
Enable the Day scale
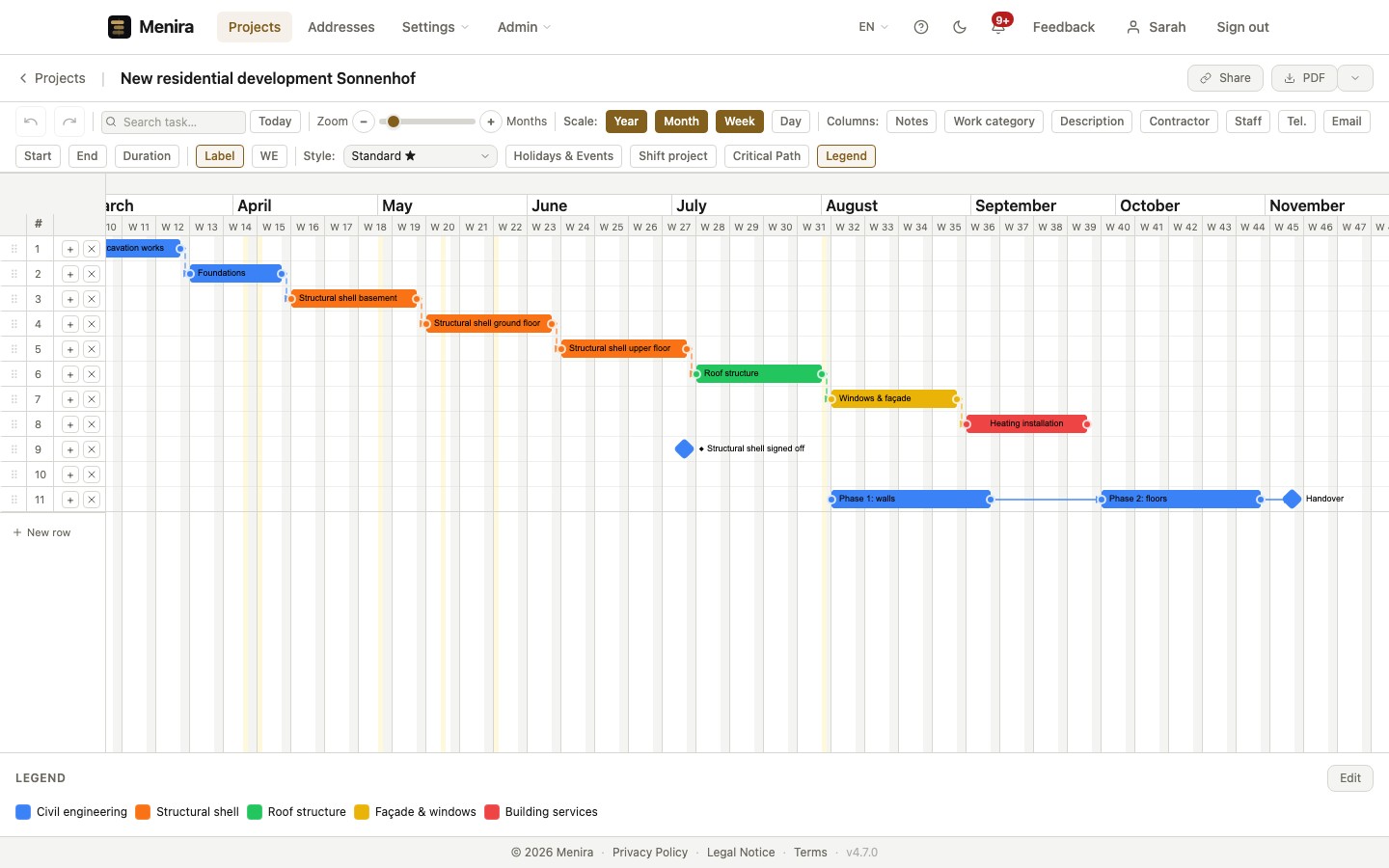(x=791, y=122)
